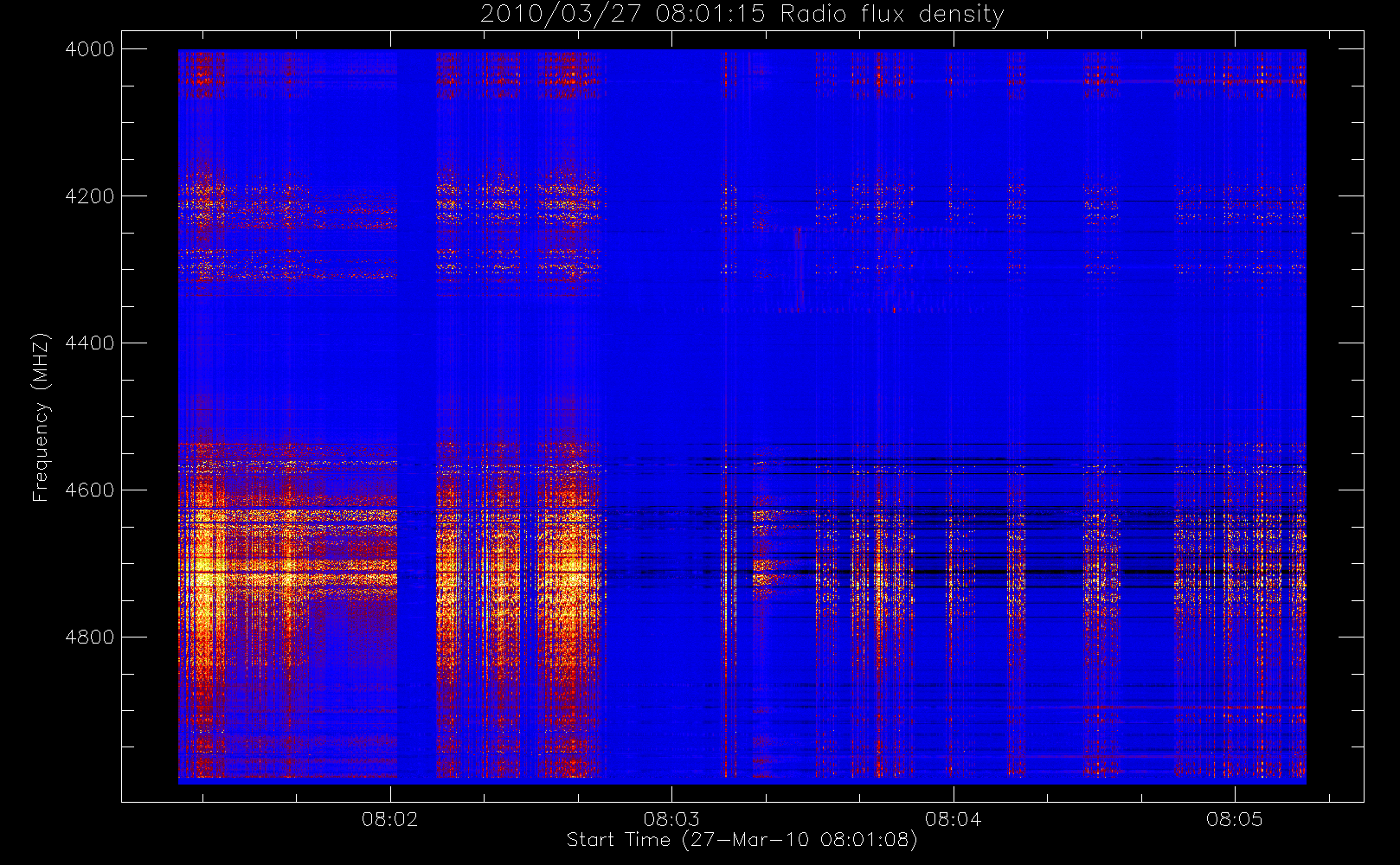The image size is (1400, 865).
Task: Select the 4000 frequency axis label
Action: tap(90, 49)
